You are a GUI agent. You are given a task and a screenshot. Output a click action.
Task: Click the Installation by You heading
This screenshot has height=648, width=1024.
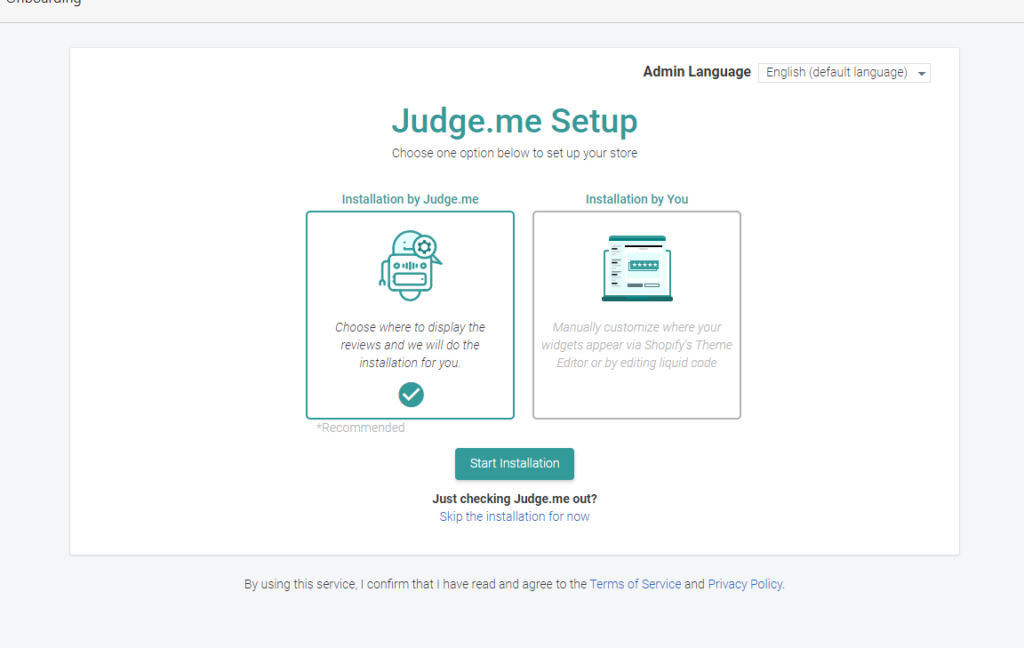pos(637,199)
